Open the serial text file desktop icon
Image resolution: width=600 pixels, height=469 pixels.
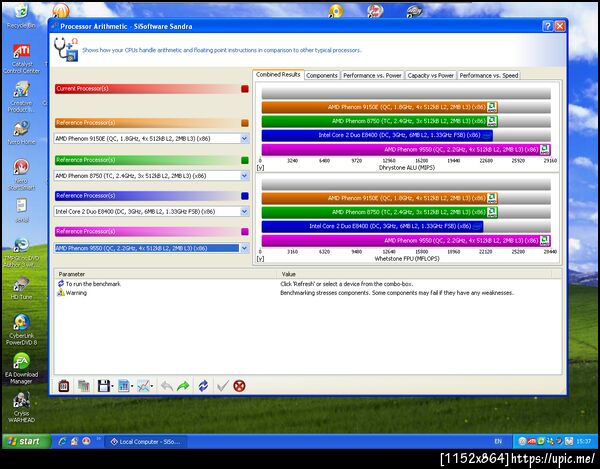(21, 210)
